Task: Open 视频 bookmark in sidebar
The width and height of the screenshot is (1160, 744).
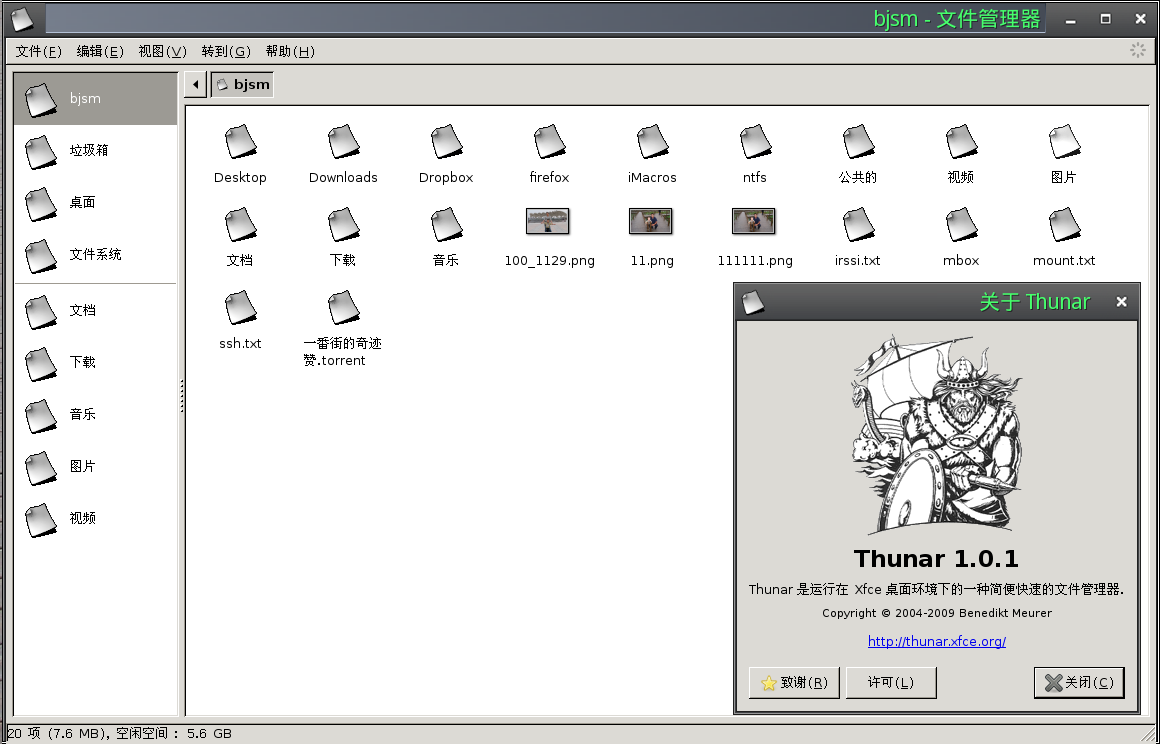Action: [95, 518]
